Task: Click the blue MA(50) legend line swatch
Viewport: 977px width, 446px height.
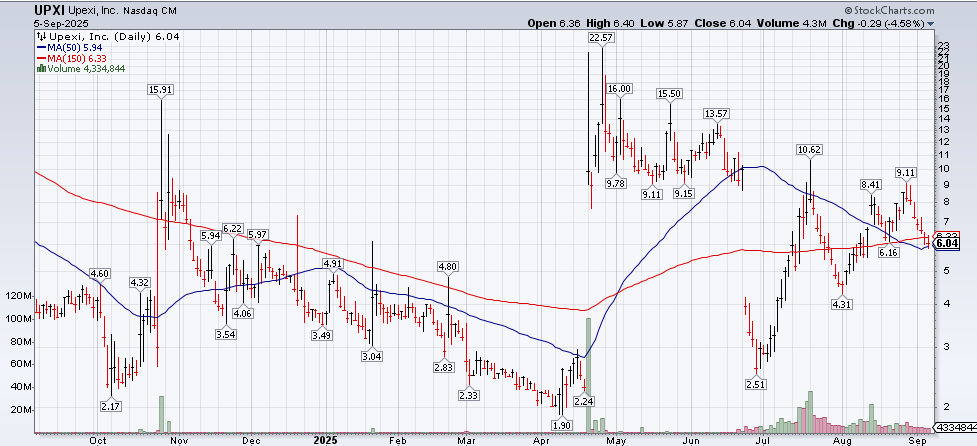Action: click(x=42, y=46)
